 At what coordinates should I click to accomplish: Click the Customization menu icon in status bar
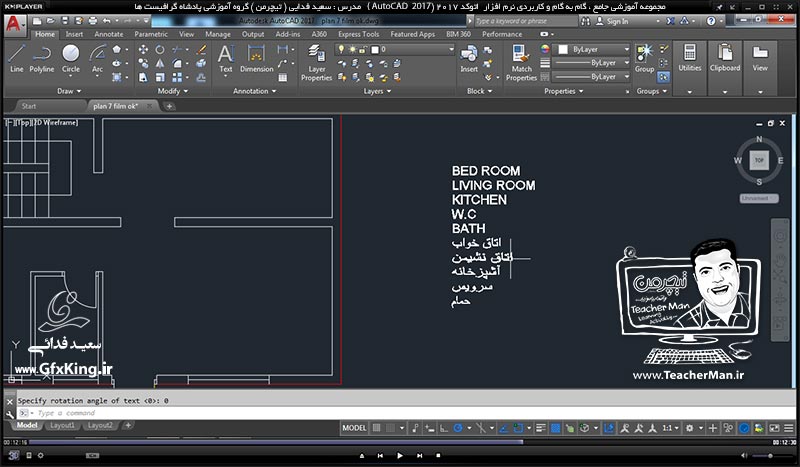point(789,428)
